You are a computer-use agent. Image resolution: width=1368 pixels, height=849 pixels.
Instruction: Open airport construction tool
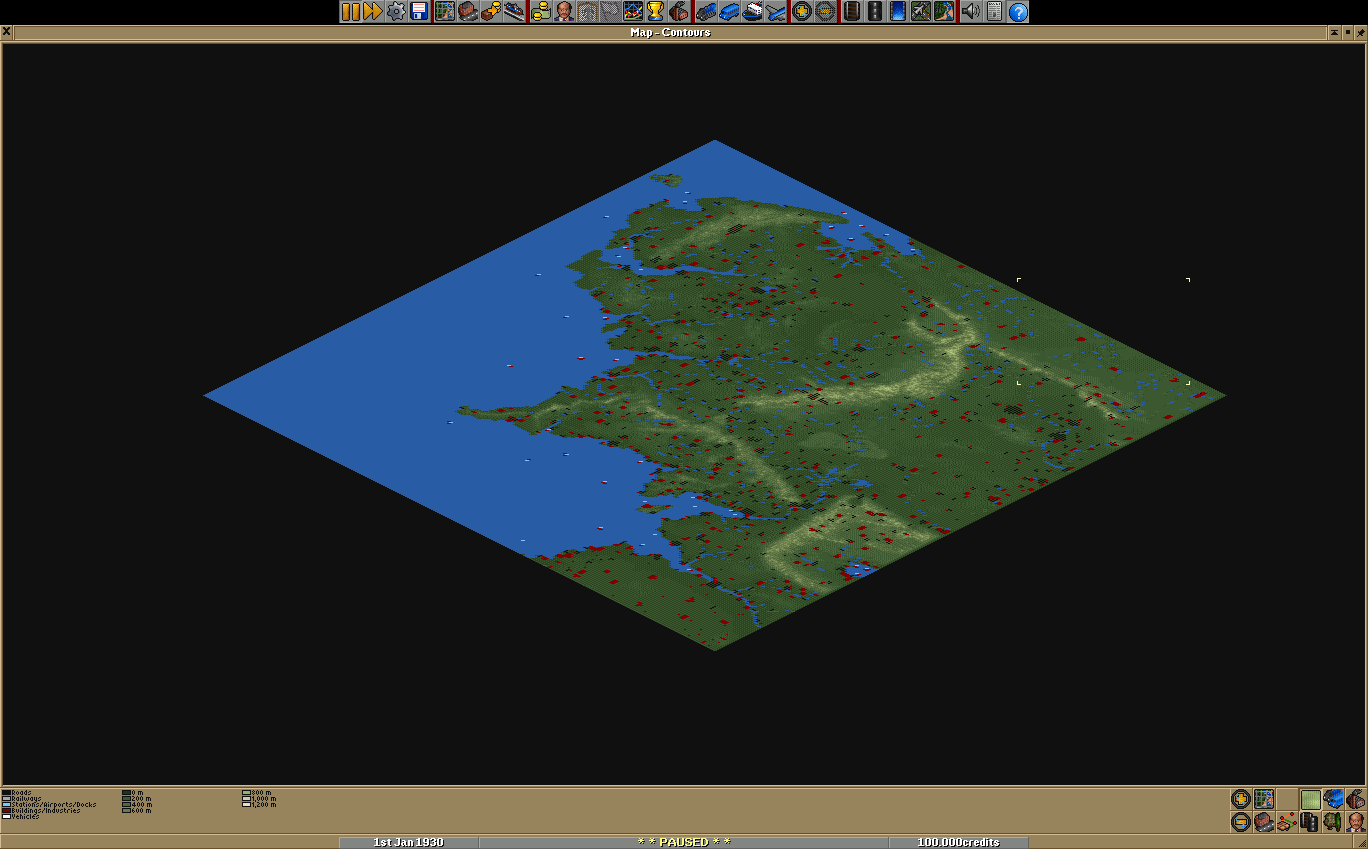click(920, 12)
